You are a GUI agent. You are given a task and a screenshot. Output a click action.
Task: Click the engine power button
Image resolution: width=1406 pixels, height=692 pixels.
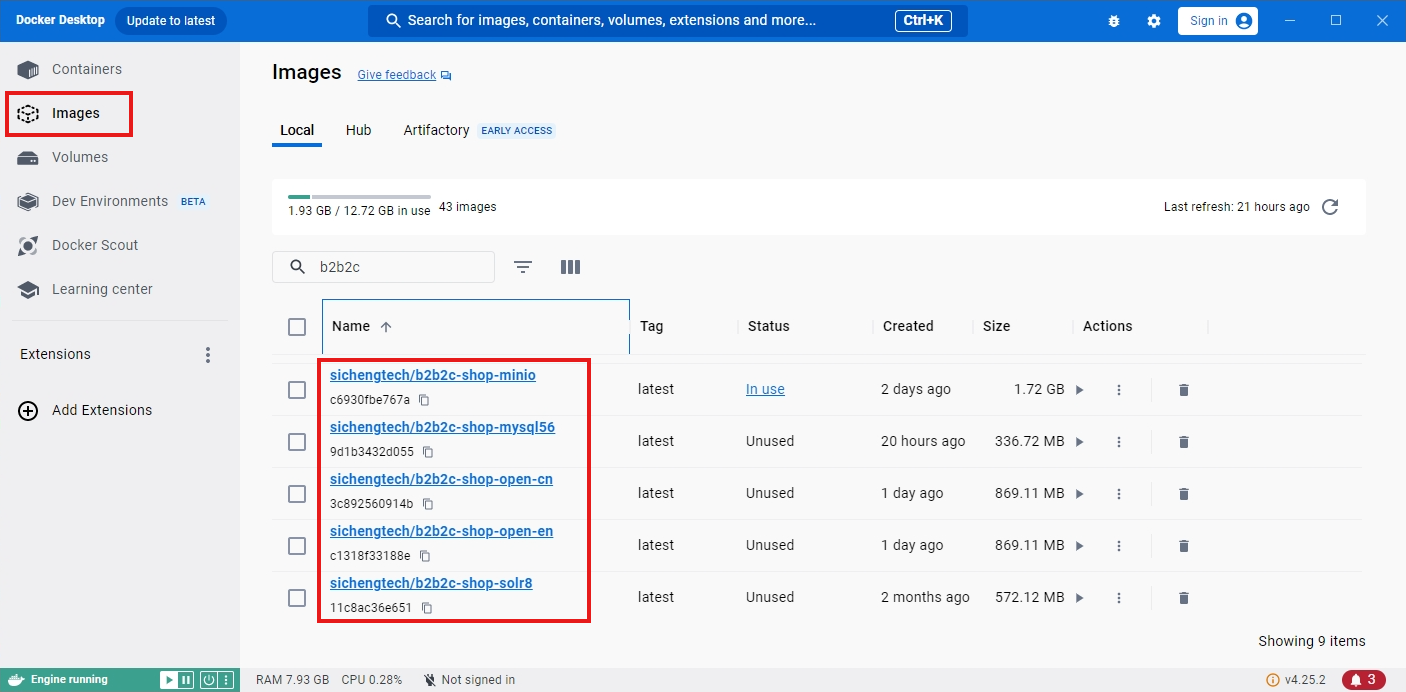pyautogui.click(x=208, y=680)
